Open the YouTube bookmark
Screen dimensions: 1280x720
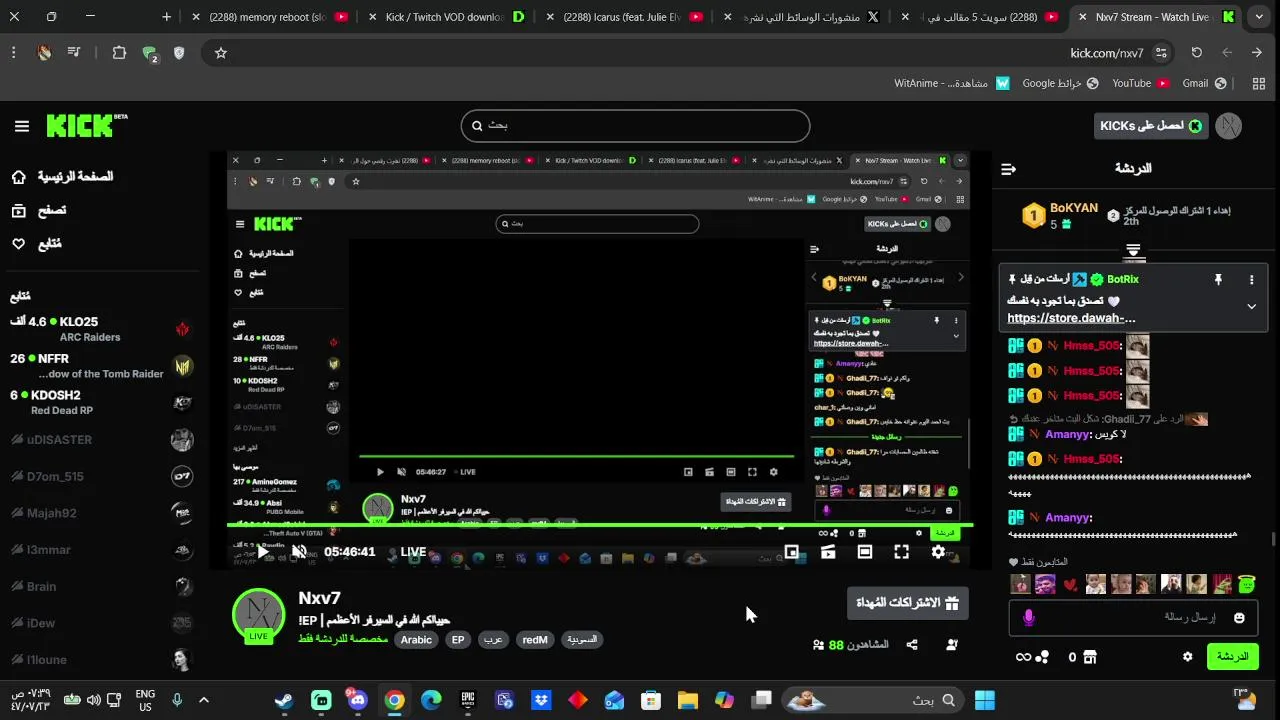click(1140, 83)
